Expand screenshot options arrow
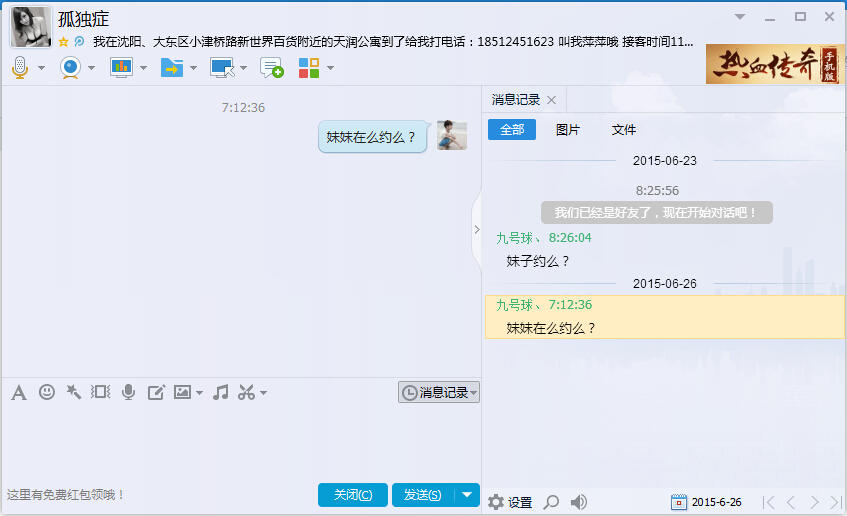The width and height of the screenshot is (847, 516). coord(264,392)
